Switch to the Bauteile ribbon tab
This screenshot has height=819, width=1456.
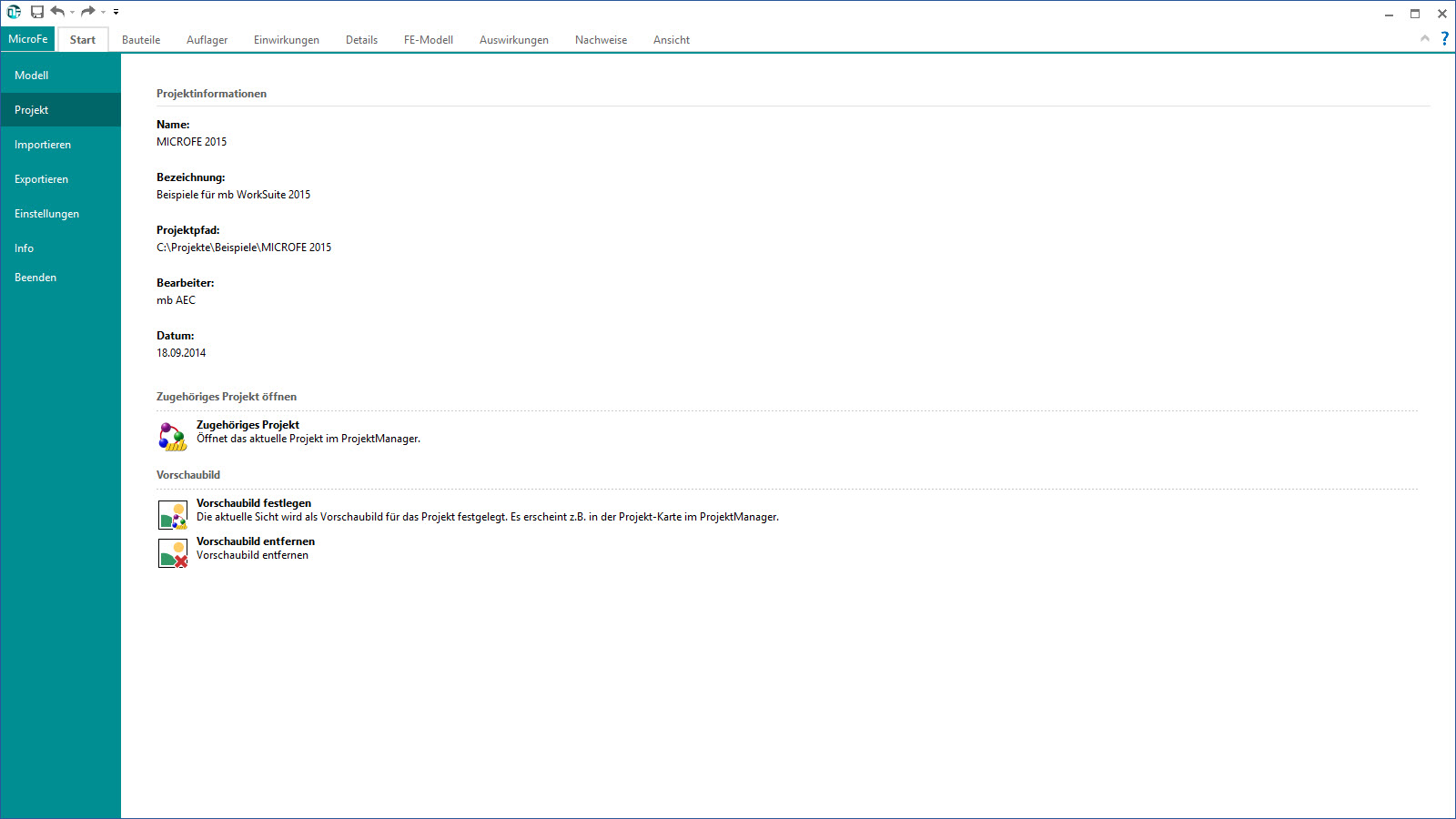point(141,40)
